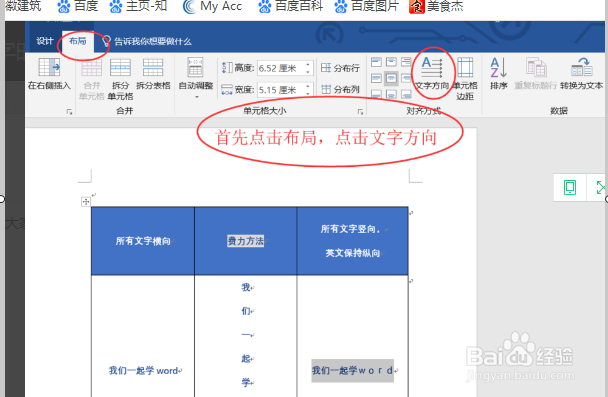Click Convert to Text (转换为文本) icon
The width and height of the screenshot is (608, 397).
point(582,67)
